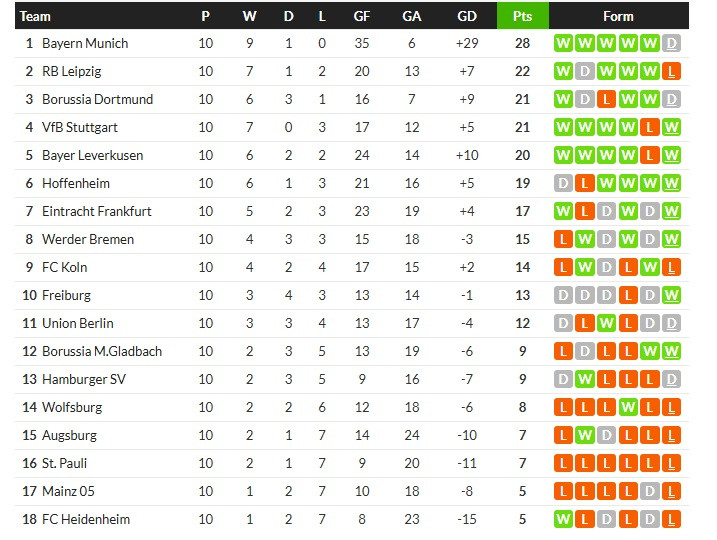This screenshot has width=717, height=540.
Task: Click the GD column header
Action: 466,16
